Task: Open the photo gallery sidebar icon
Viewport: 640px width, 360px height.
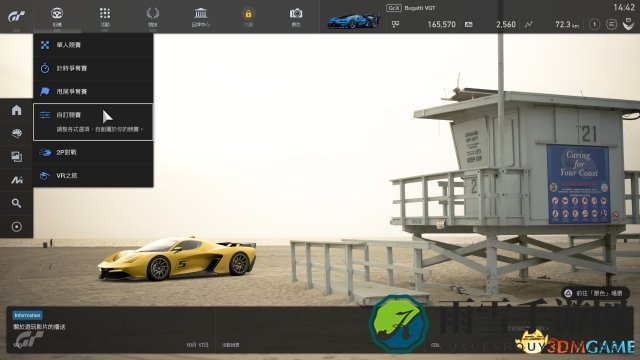Action: [16, 156]
